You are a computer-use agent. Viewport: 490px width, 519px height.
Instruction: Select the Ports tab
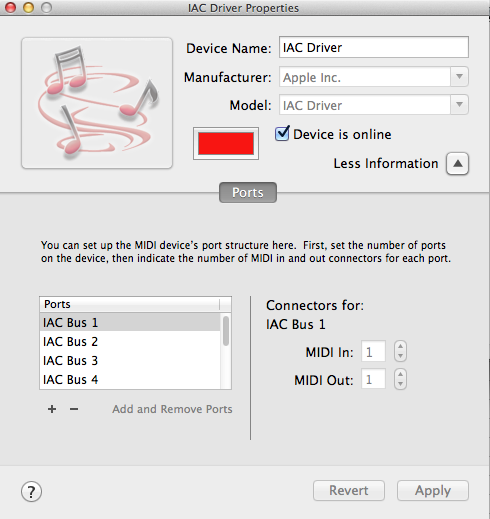[x=248, y=192]
